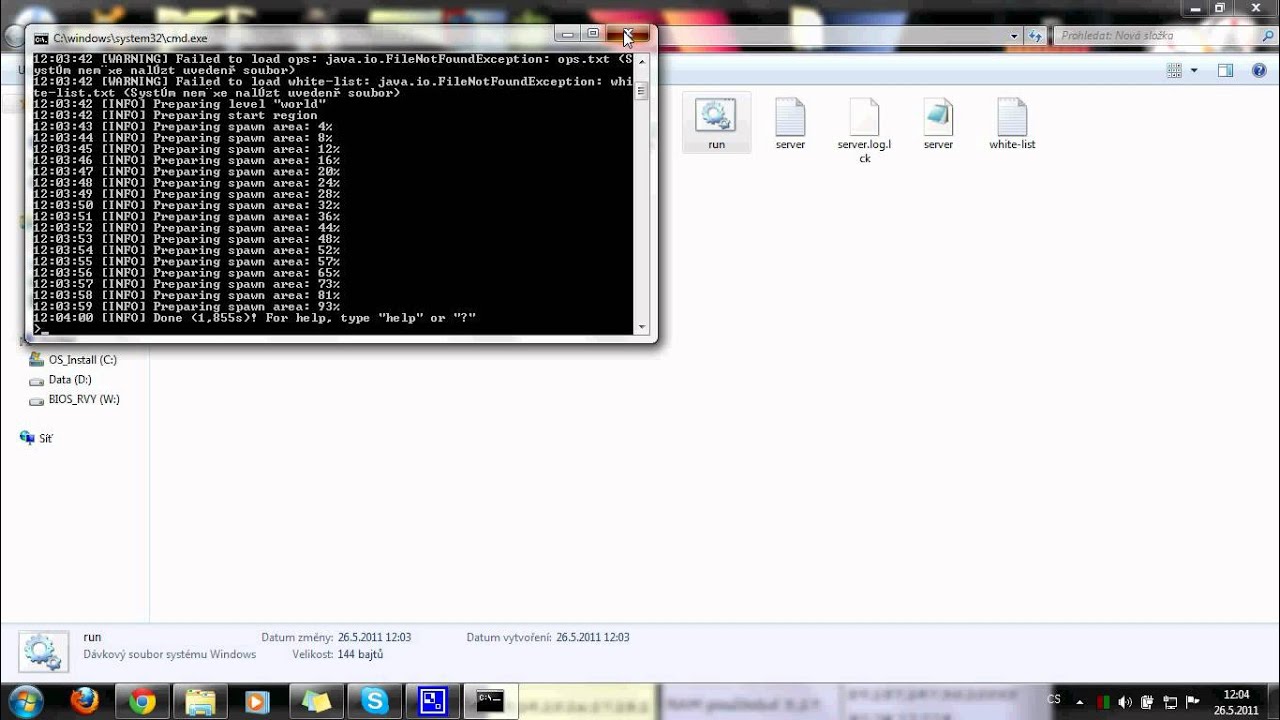Click "Dávkový soubor systému Windows" file type text
This screenshot has height=720, width=1280.
(170, 655)
